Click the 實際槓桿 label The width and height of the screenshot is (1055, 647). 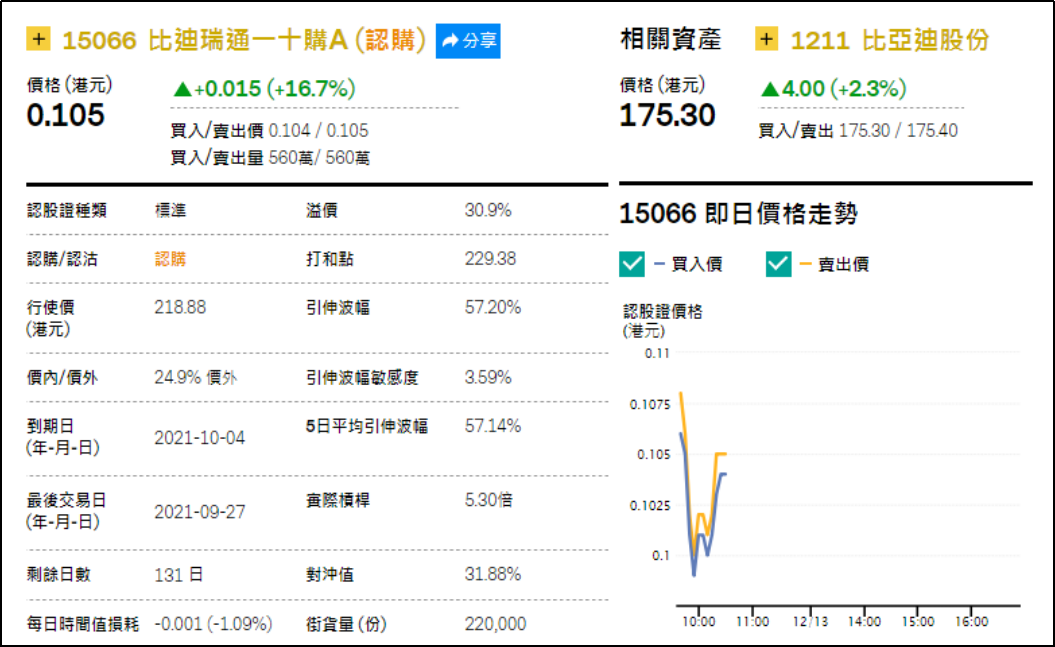tap(338, 500)
